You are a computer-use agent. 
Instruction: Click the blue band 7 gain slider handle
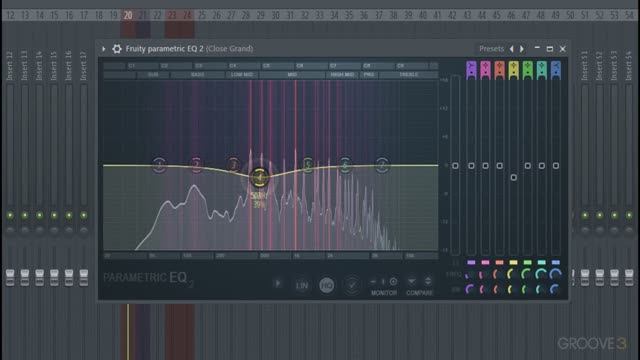point(556,166)
